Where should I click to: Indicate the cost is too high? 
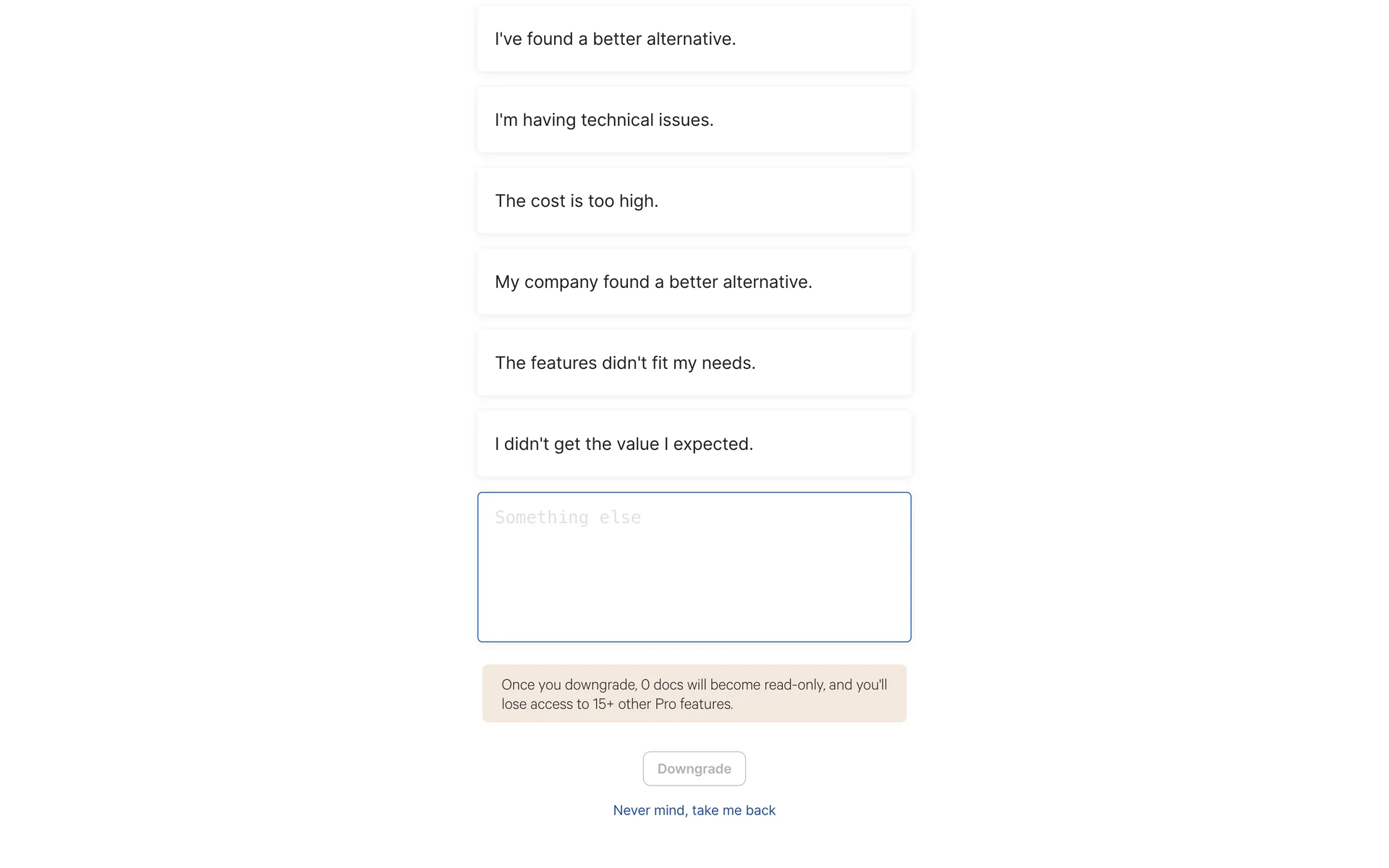tap(694, 201)
